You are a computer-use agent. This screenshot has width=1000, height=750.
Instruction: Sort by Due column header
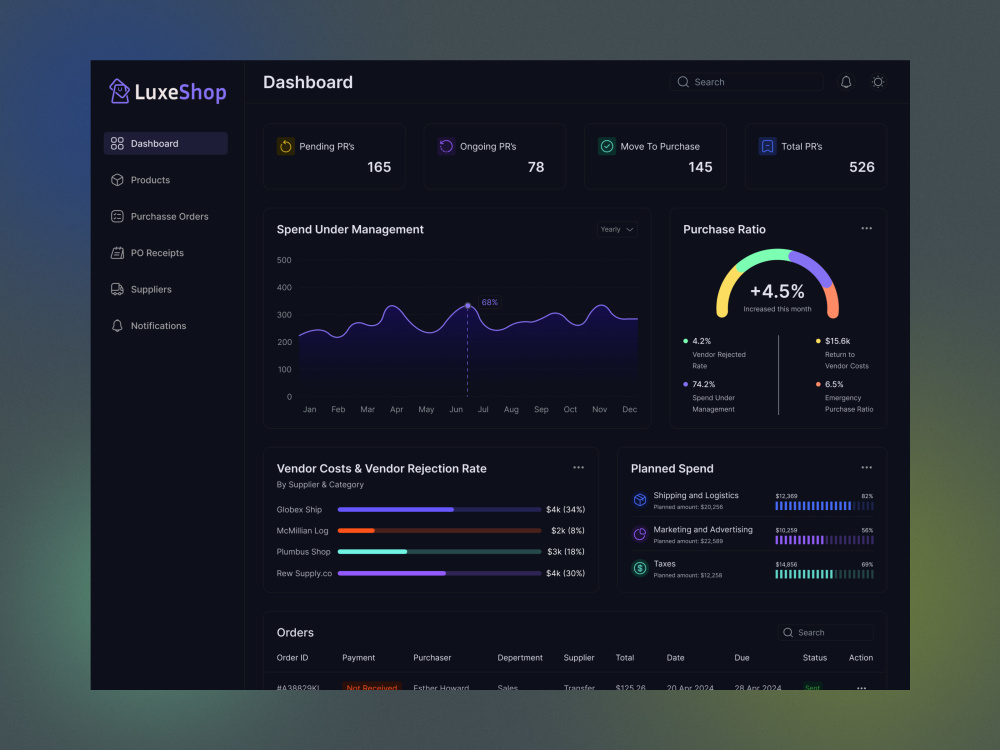point(742,658)
